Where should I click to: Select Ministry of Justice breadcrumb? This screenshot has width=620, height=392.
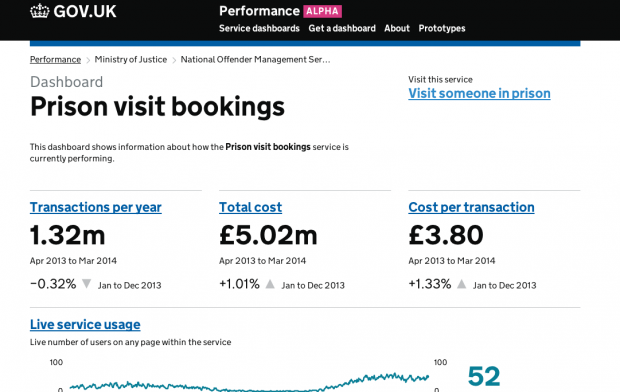[x=130, y=60]
